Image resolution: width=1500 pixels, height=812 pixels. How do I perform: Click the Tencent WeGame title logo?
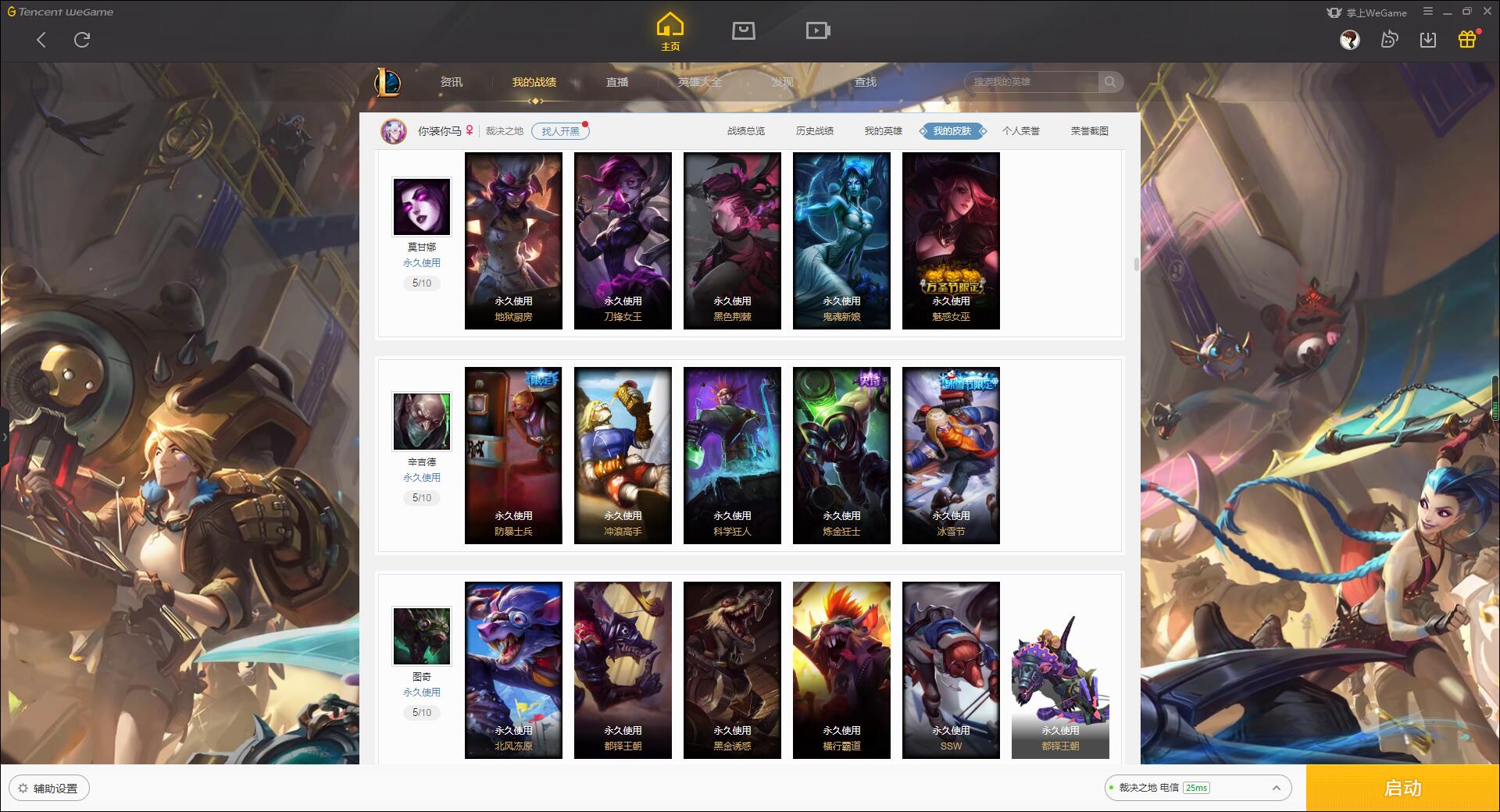point(60,12)
